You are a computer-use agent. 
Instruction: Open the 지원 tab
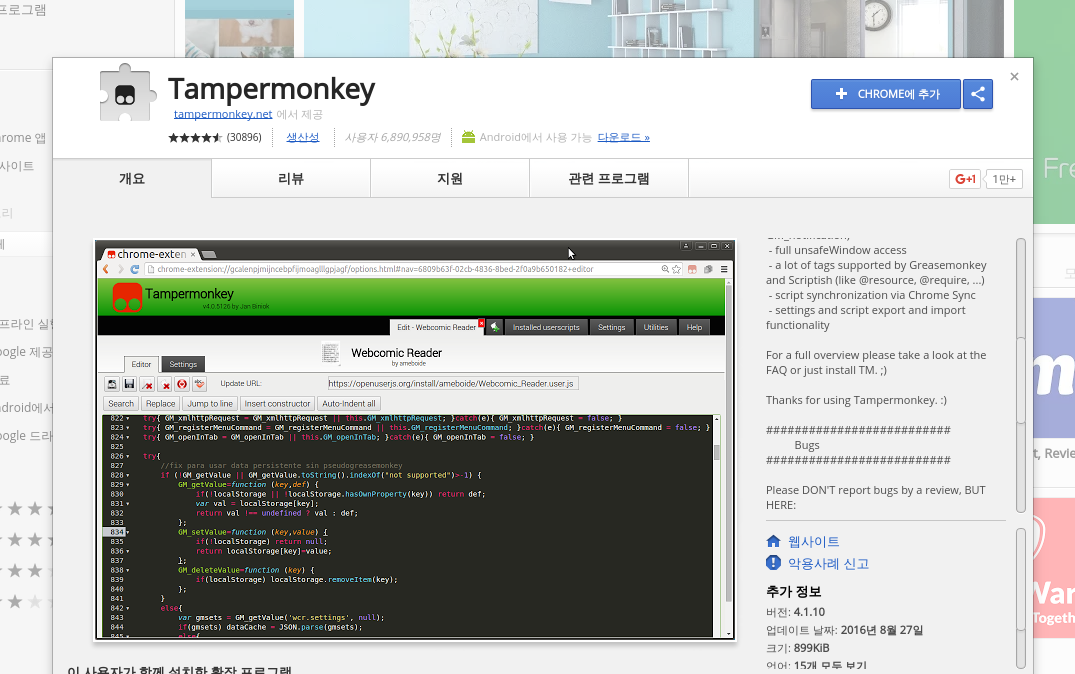point(450,178)
